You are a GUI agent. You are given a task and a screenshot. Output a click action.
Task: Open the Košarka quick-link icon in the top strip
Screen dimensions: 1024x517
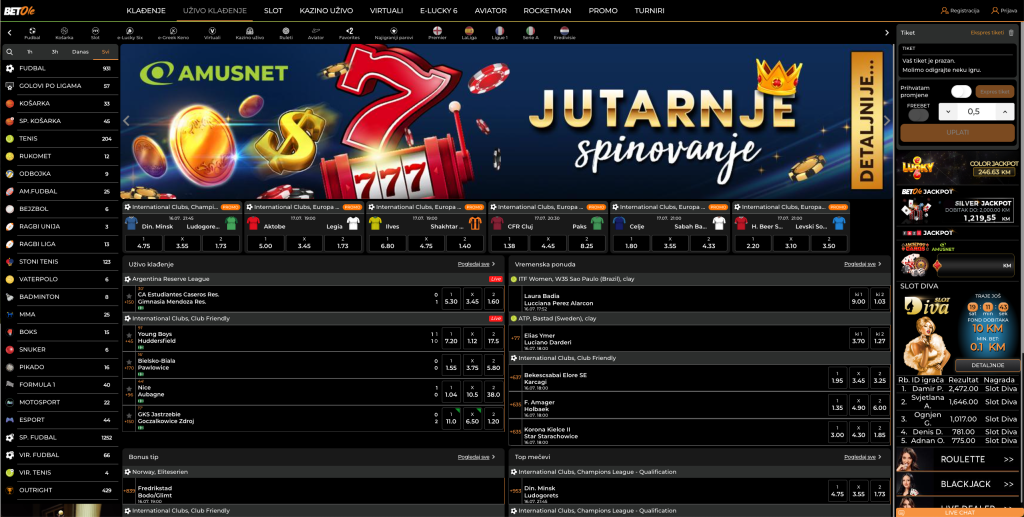64,30
